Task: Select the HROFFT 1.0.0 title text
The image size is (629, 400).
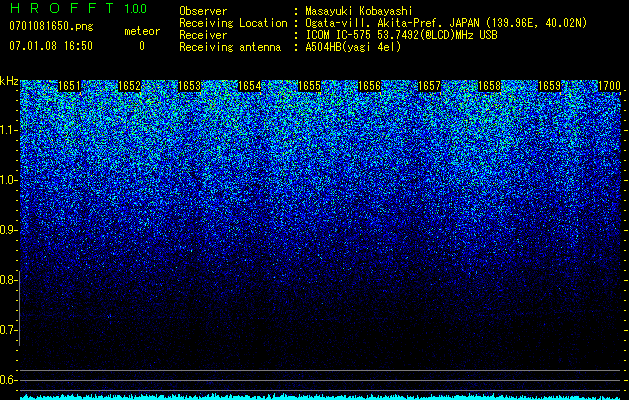Action: click(x=78, y=8)
